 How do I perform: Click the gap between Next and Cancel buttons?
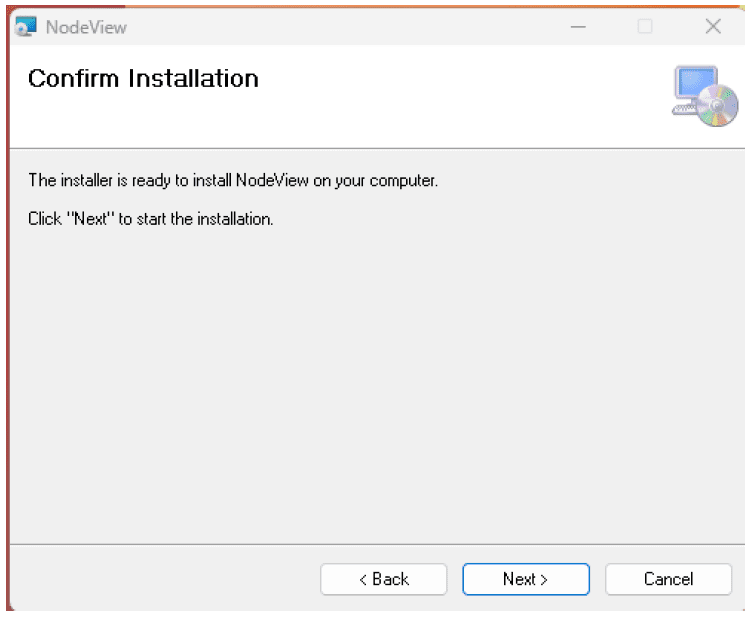tap(597, 579)
